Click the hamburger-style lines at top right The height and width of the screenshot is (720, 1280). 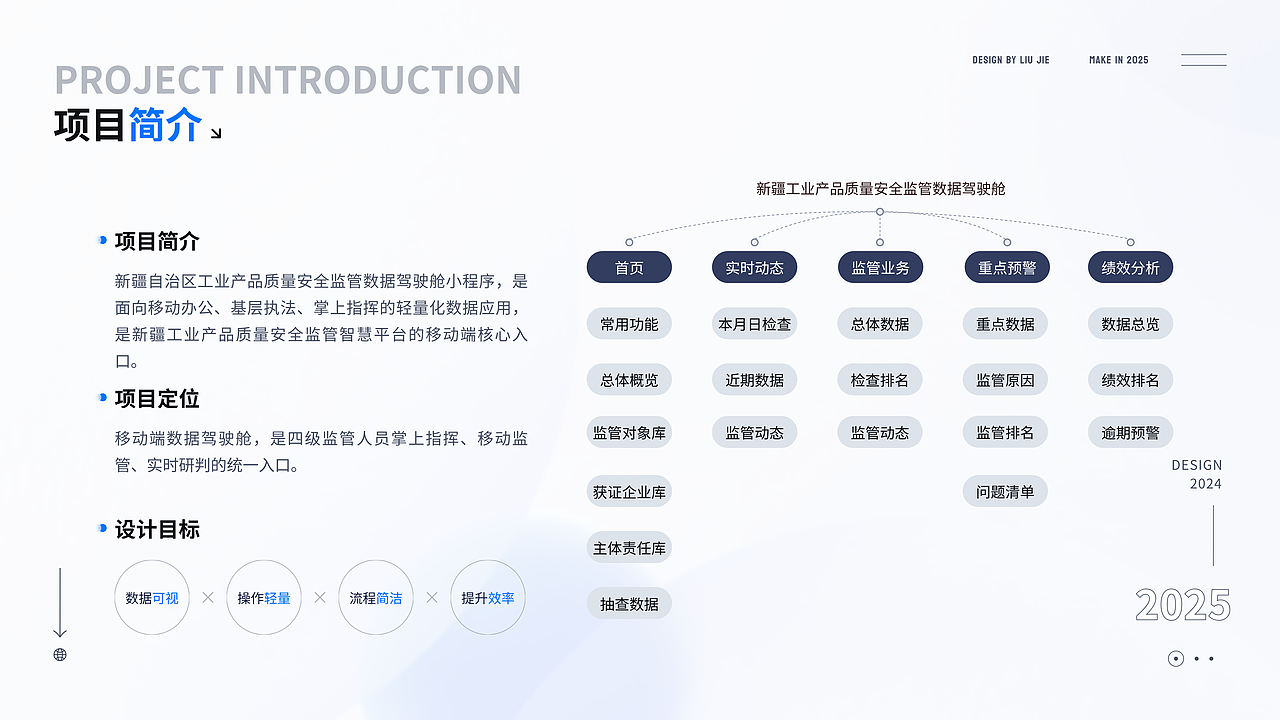(x=1204, y=59)
